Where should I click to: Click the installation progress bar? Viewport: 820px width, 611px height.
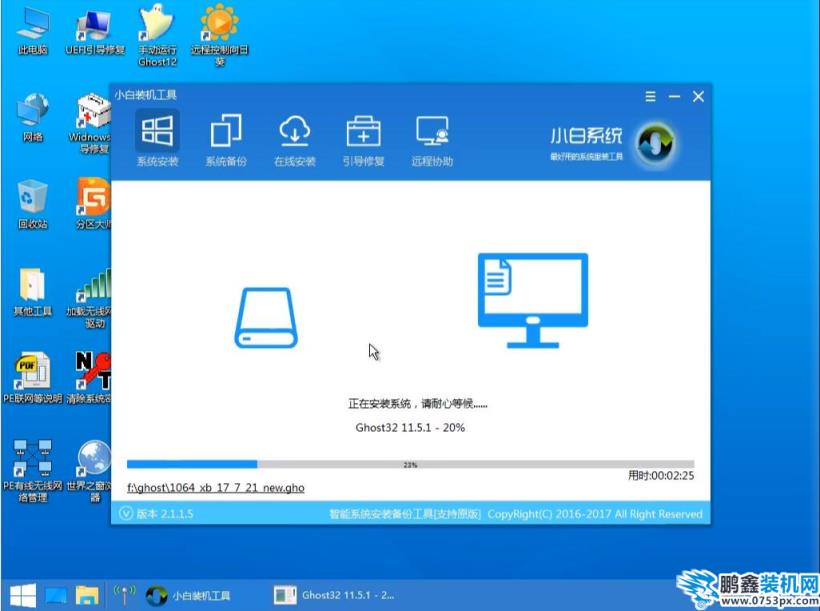[411, 464]
